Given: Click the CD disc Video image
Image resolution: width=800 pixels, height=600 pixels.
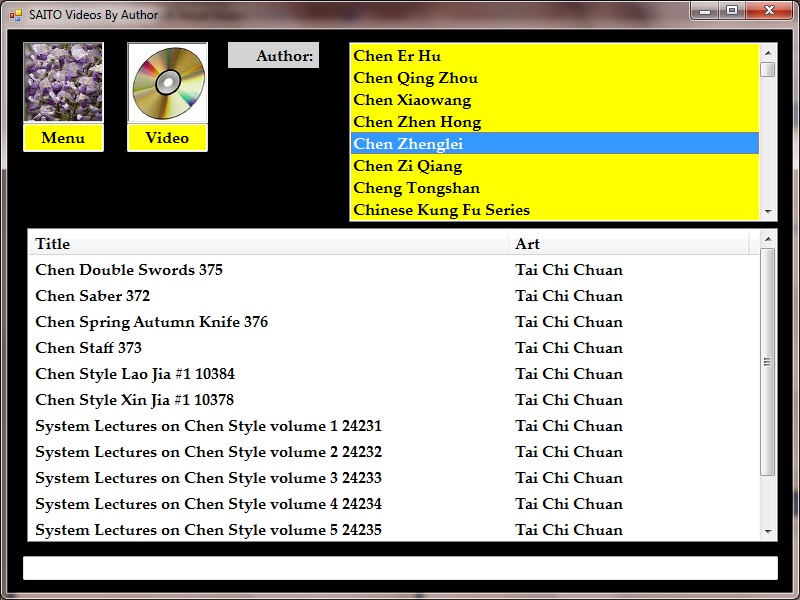Looking at the screenshot, I should [167, 82].
